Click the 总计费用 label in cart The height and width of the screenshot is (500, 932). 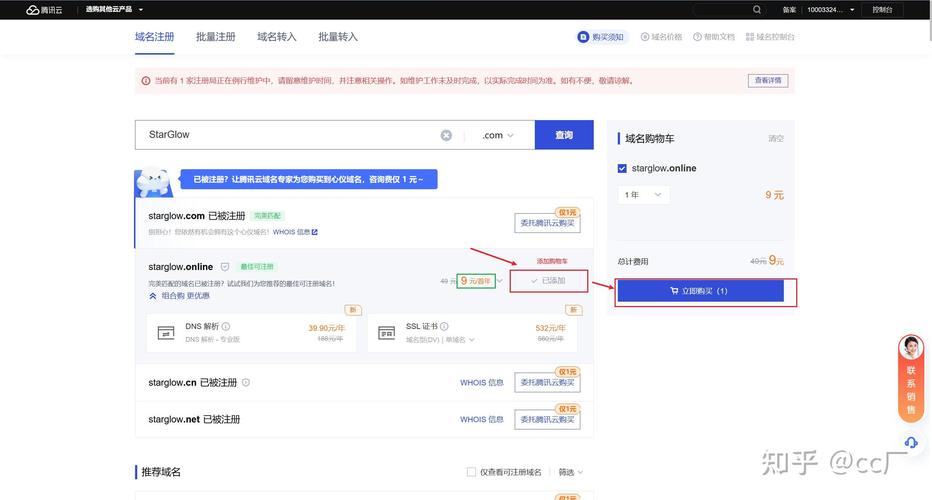(633, 262)
